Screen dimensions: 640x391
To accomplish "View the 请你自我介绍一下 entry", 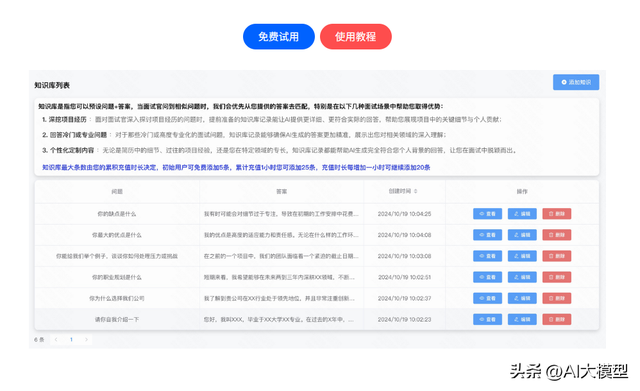I will (x=487, y=319).
